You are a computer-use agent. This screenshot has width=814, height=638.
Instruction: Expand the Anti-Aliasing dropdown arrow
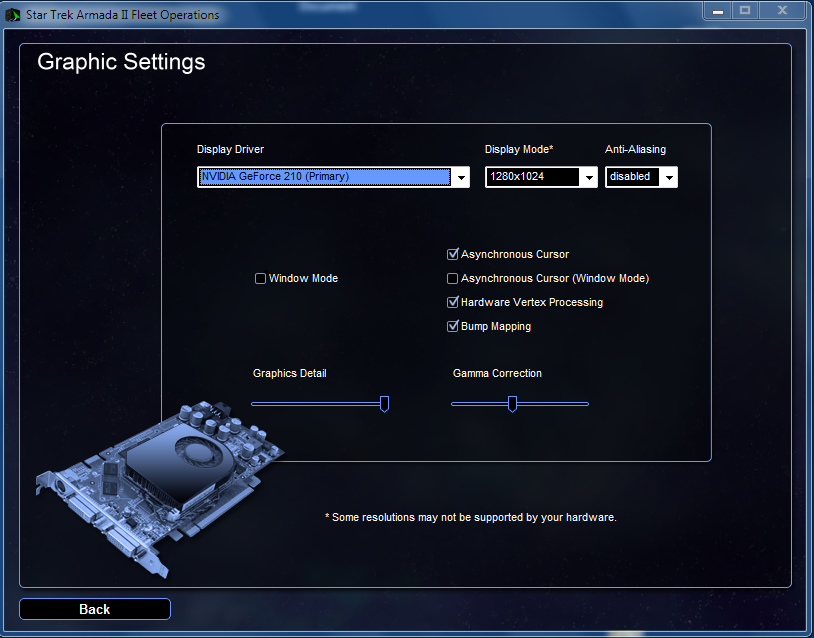pyautogui.click(x=669, y=178)
